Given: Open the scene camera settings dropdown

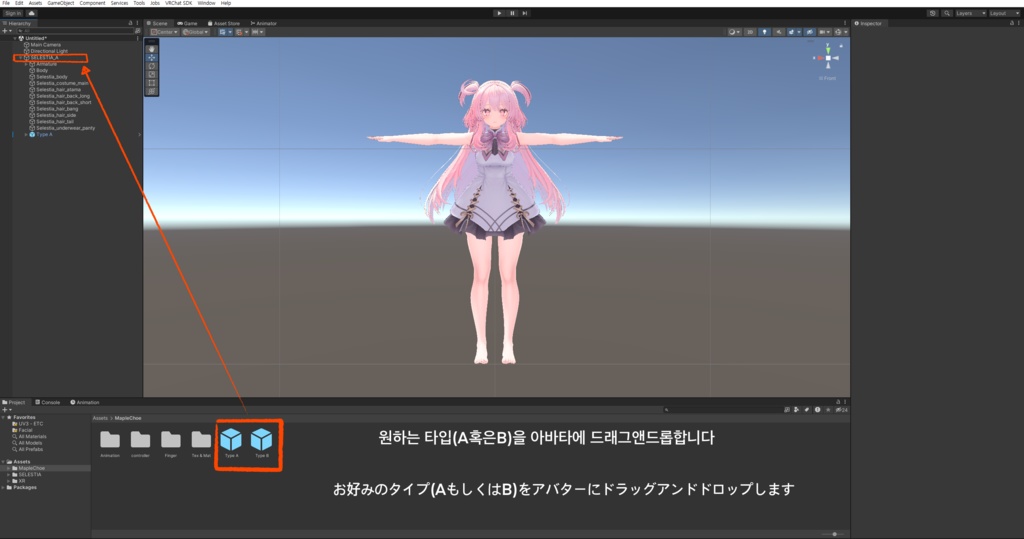Looking at the screenshot, I should (x=824, y=31).
